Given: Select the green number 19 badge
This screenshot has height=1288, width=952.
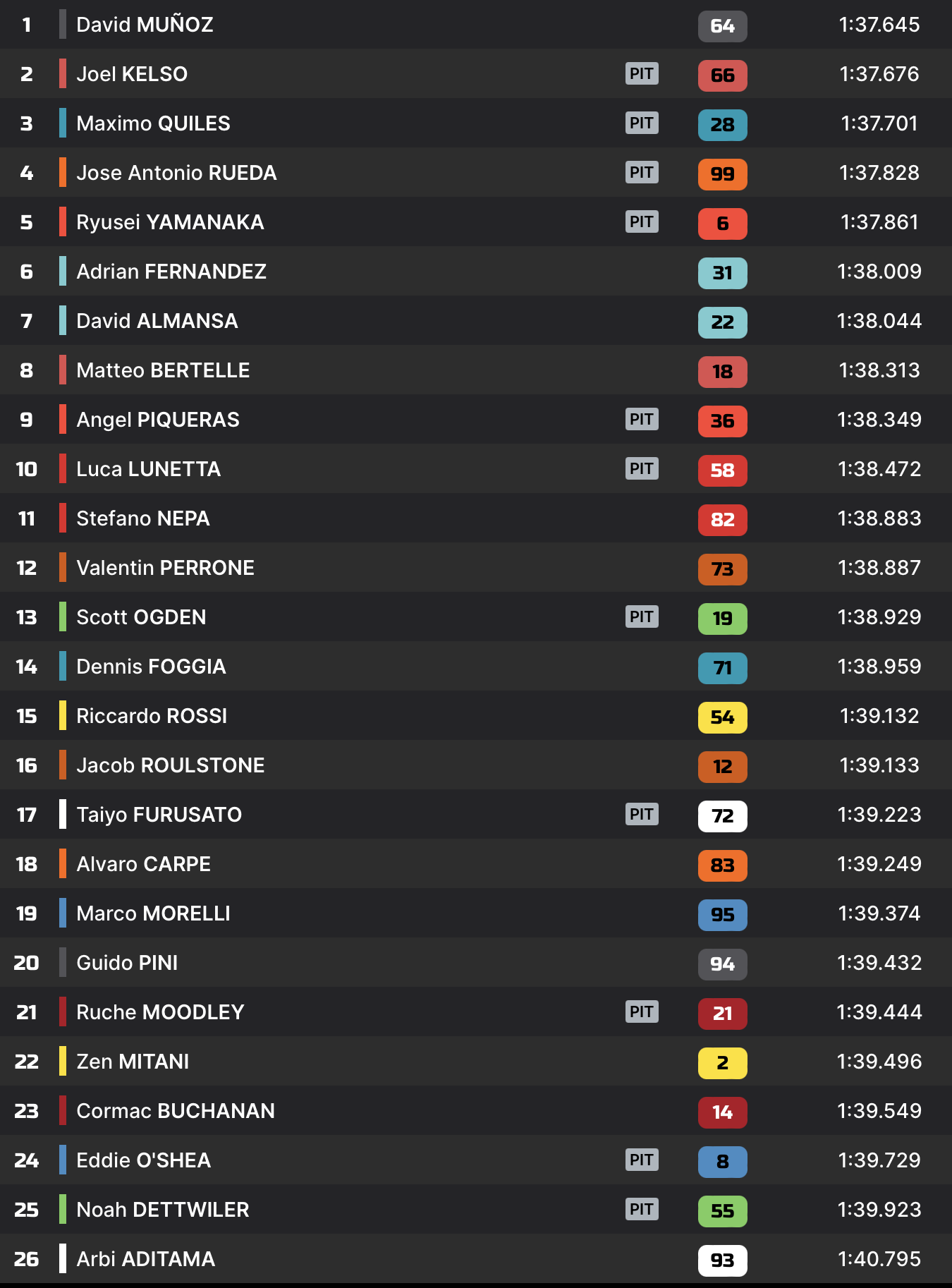Looking at the screenshot, I should 722,619.
